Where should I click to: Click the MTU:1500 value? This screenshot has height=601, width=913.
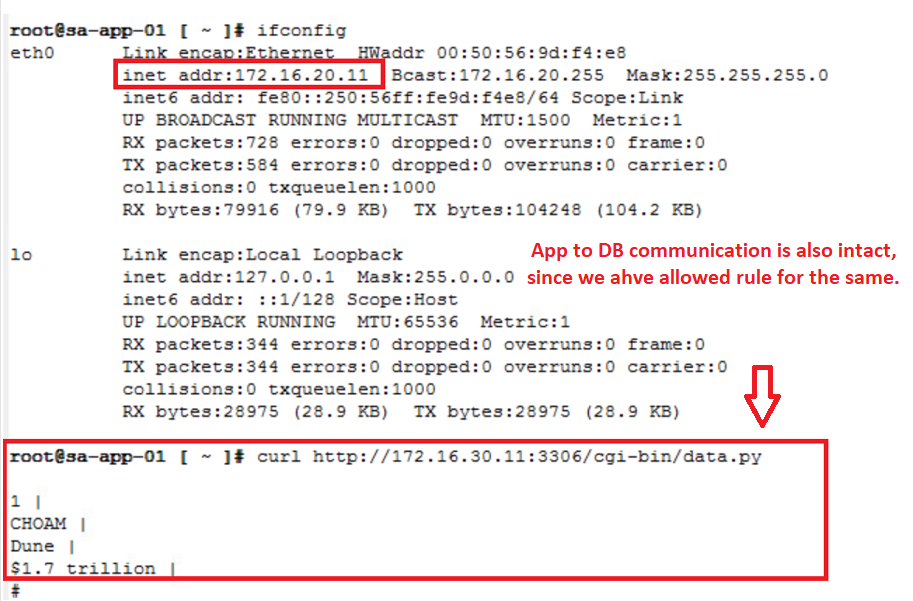coord(525,120)
